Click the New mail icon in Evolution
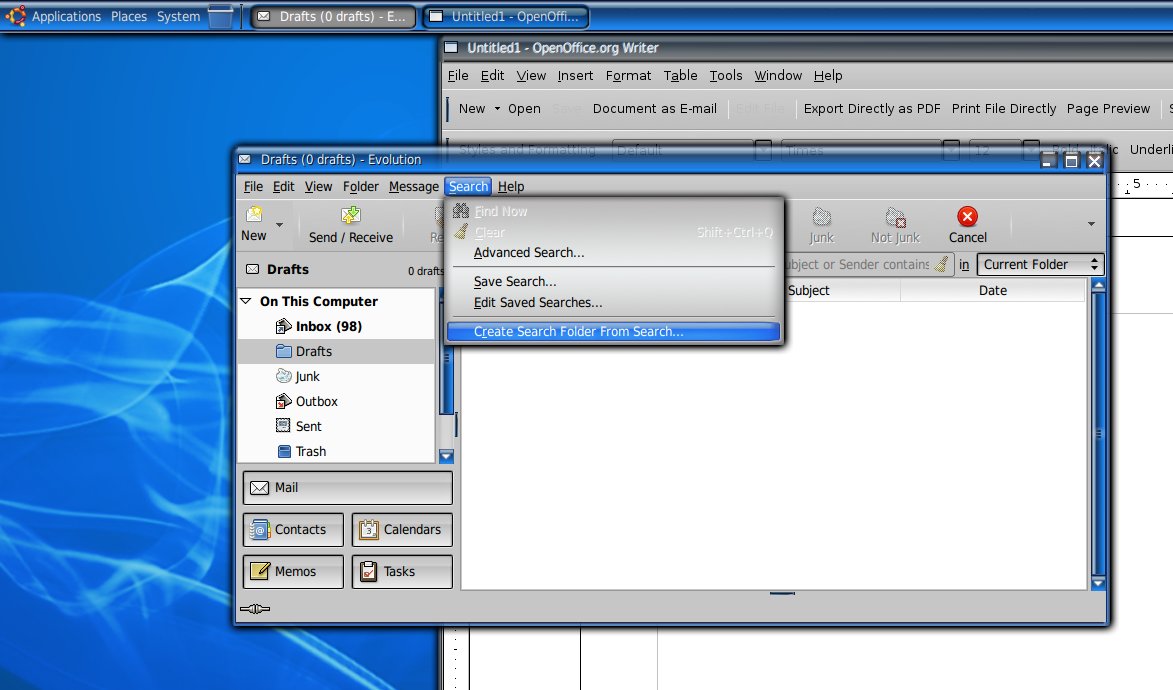Viewport: 1173px width, 690px height. point(254,216)
